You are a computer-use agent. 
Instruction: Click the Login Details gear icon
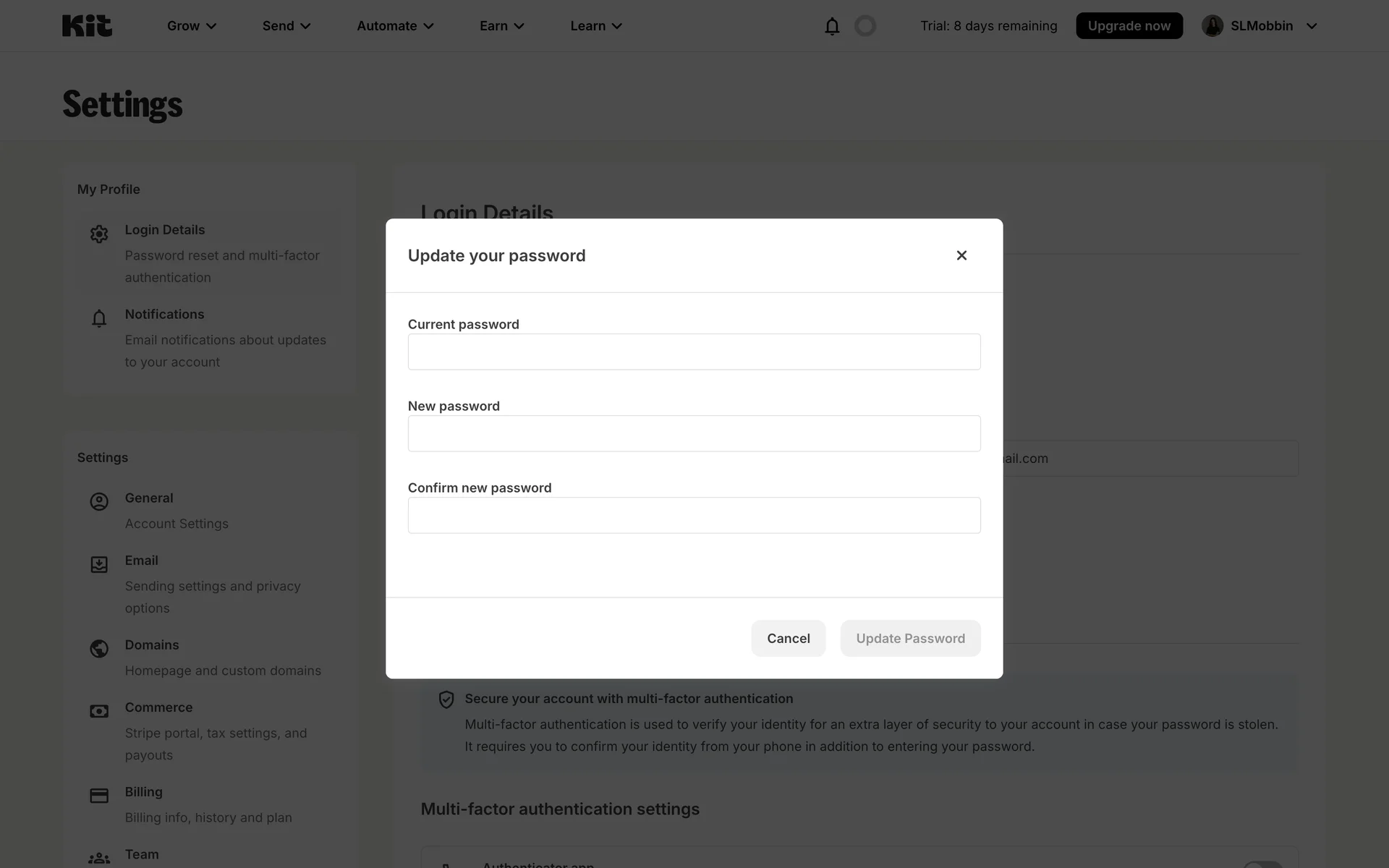99,234
